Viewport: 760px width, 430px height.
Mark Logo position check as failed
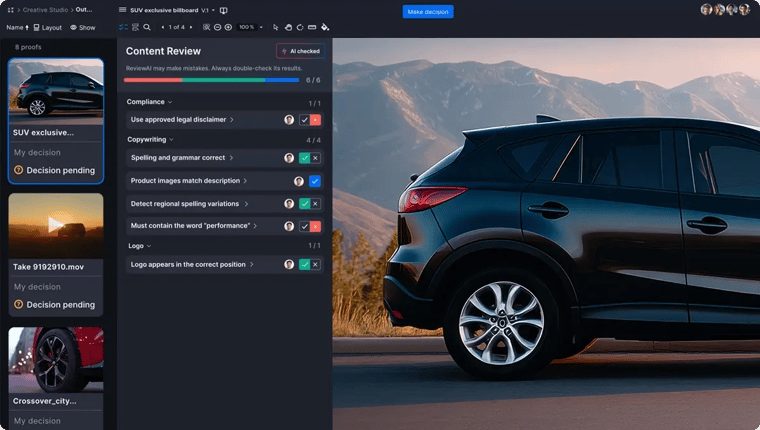point(316,265)
